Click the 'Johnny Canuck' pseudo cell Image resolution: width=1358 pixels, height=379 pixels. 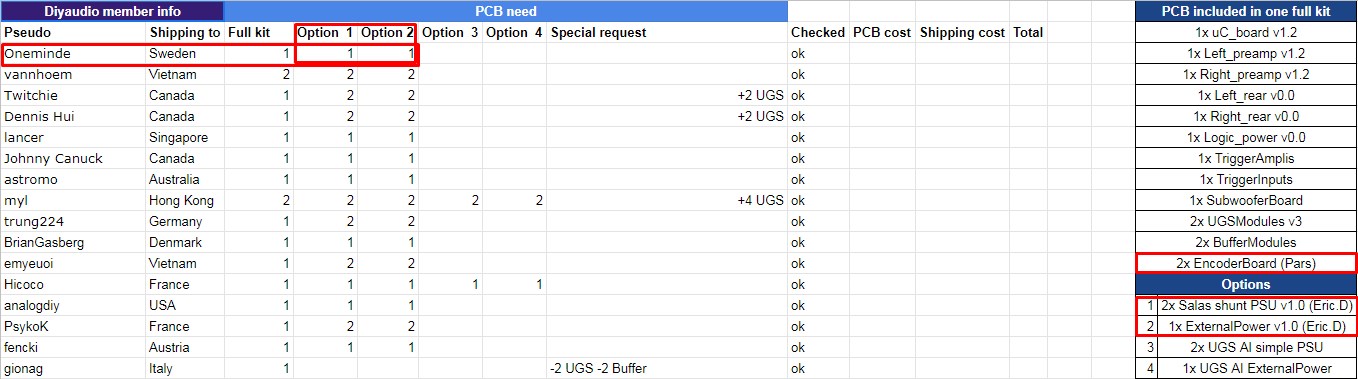tap(73, 158)
